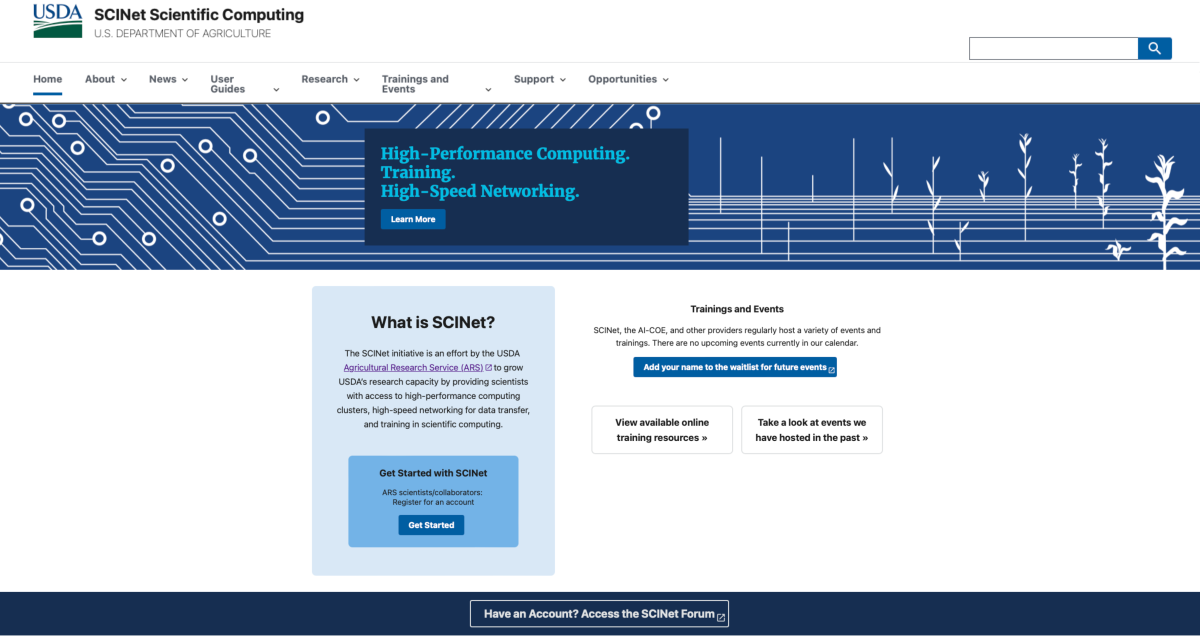Screen dimensions: 1200x636
Task: Open the Opportunities dropdown
Action: point(628,79)
